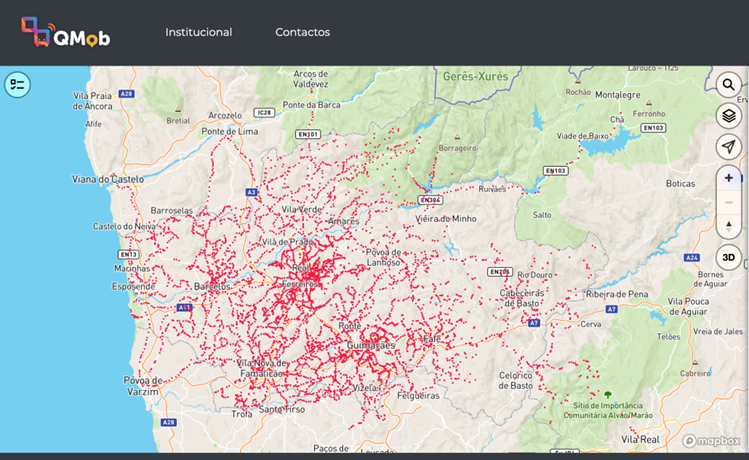Click the Vieira do Minho label

point(446,219)
